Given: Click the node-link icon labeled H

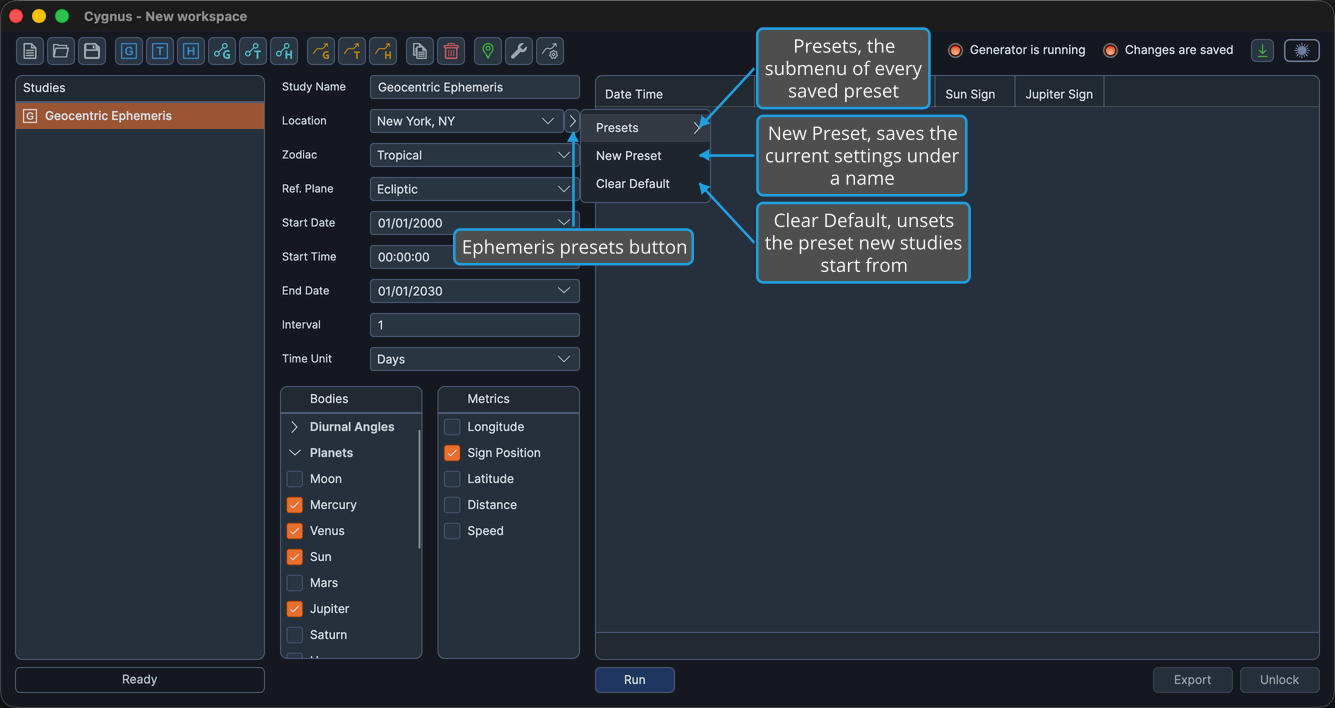Looking at the screenshot, I should pos(284,51).
